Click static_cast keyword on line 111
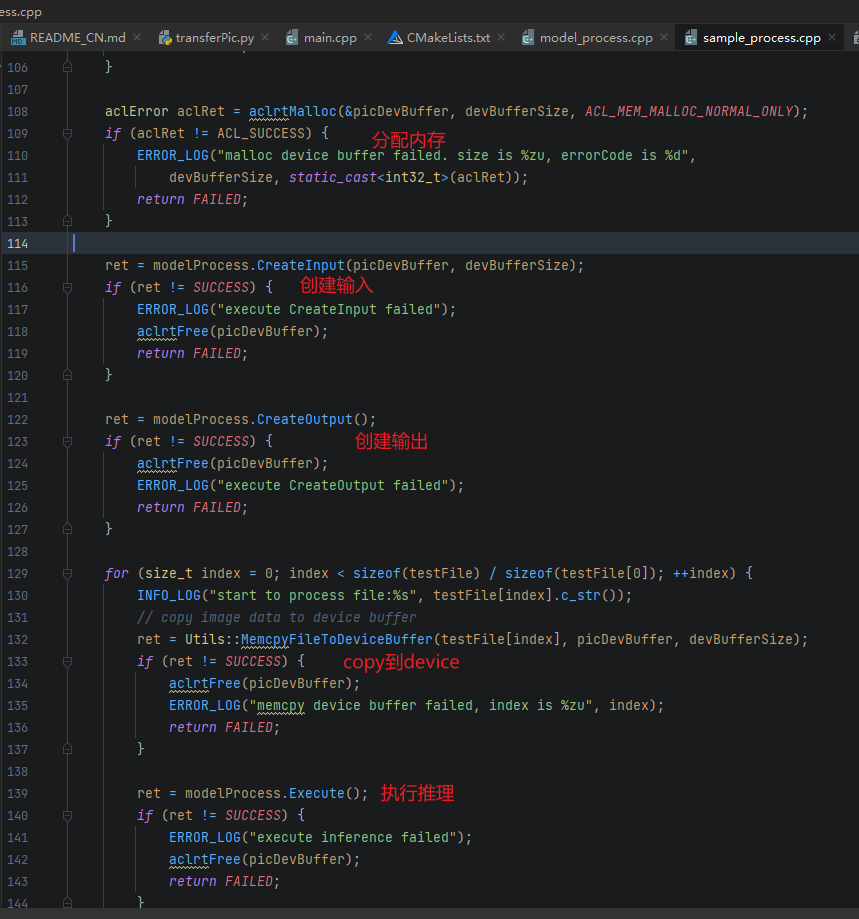 click(x=333, y=178)
